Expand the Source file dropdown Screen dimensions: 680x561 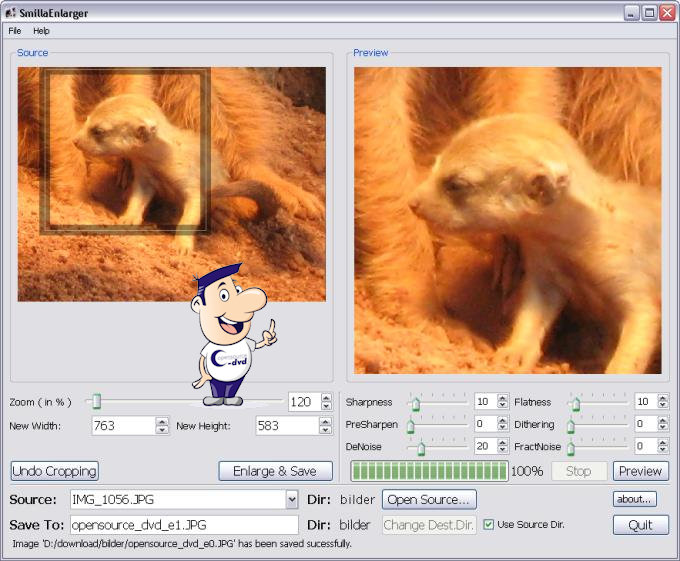(x=291, y=499)
